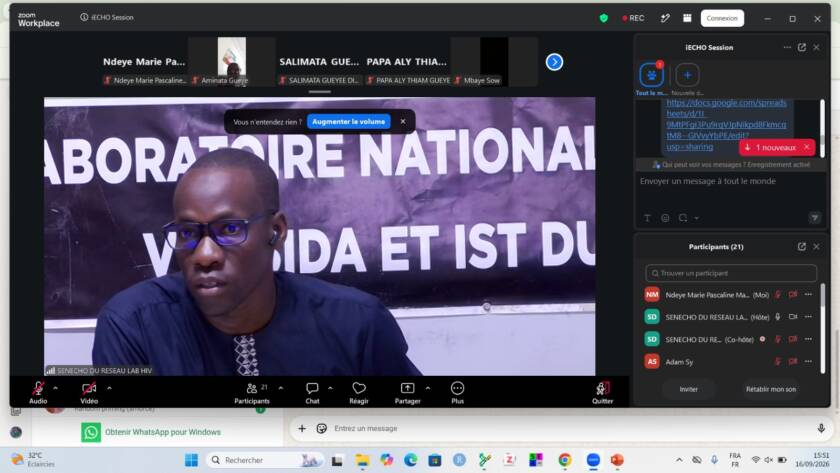
Task: Focus the 'Trouver un participant' search field
Action: (731, 273)
